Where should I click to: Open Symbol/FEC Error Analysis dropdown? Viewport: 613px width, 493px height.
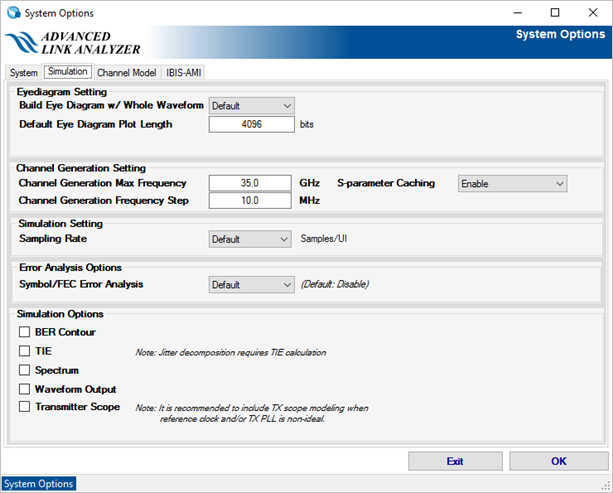tap(249, 284)
